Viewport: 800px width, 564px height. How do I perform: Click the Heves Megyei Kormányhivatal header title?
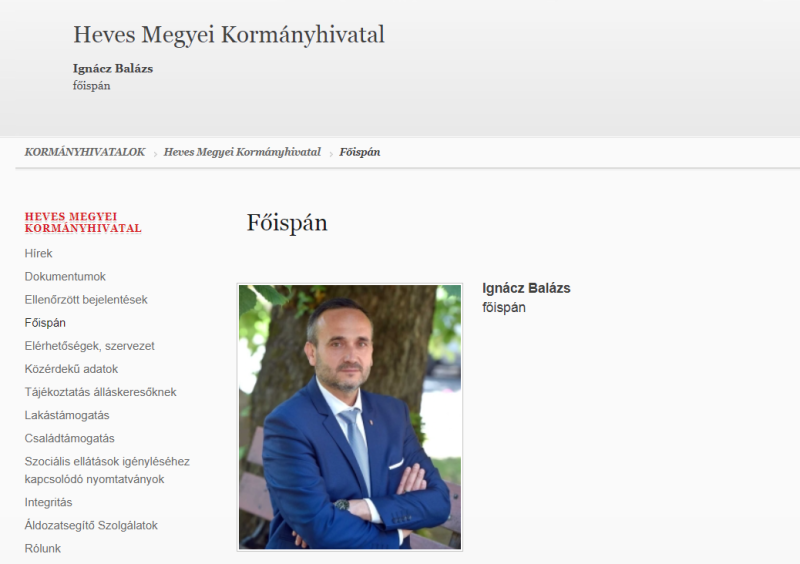click(229, 35)
